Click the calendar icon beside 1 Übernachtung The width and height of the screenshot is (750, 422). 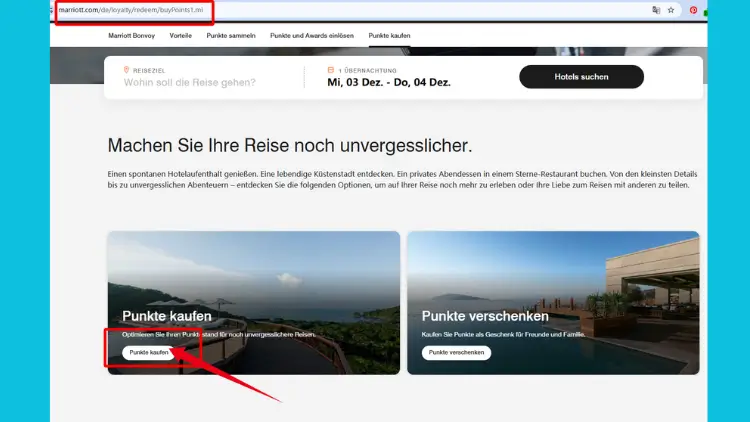[331, 70]
